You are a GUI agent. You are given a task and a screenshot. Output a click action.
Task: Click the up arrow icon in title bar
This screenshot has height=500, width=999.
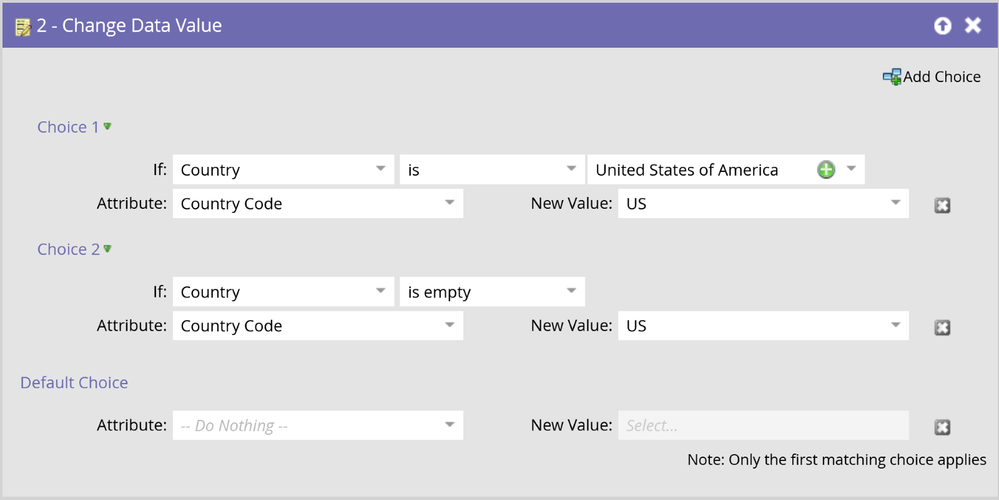tap(942, 26)
